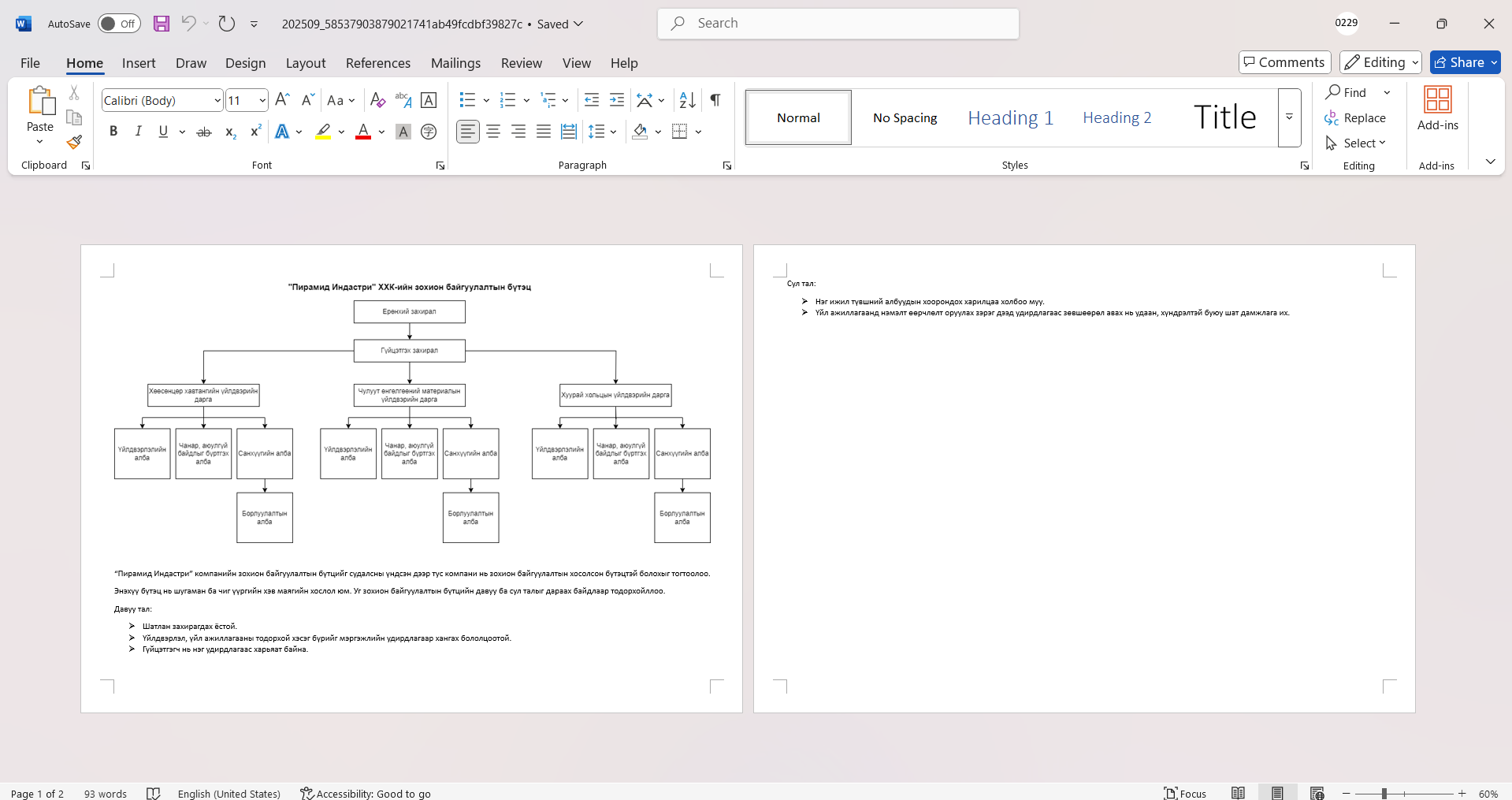
Task: Toggle Bold formatting
Action: point(113,132)
